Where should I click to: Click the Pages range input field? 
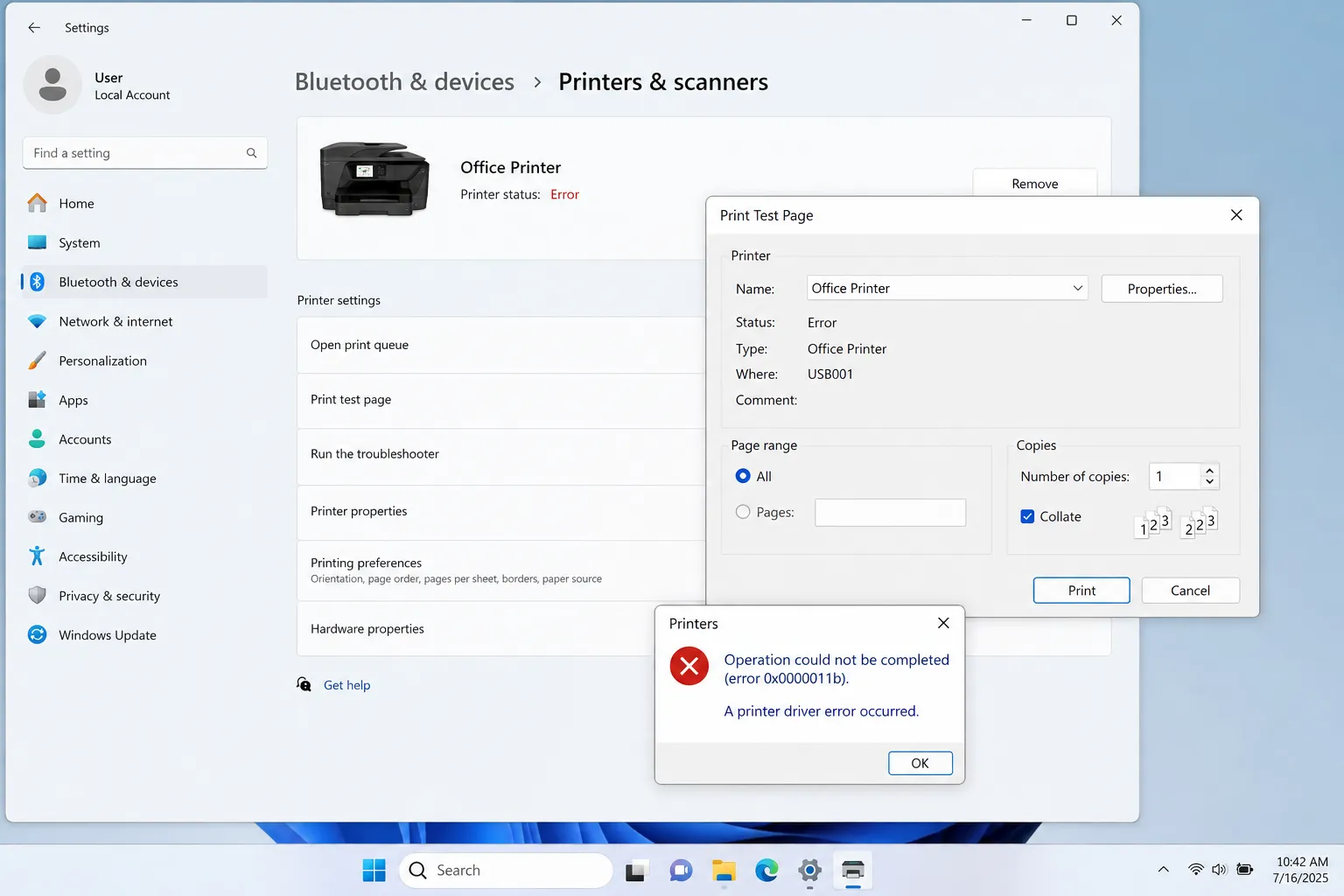point(890,513)
